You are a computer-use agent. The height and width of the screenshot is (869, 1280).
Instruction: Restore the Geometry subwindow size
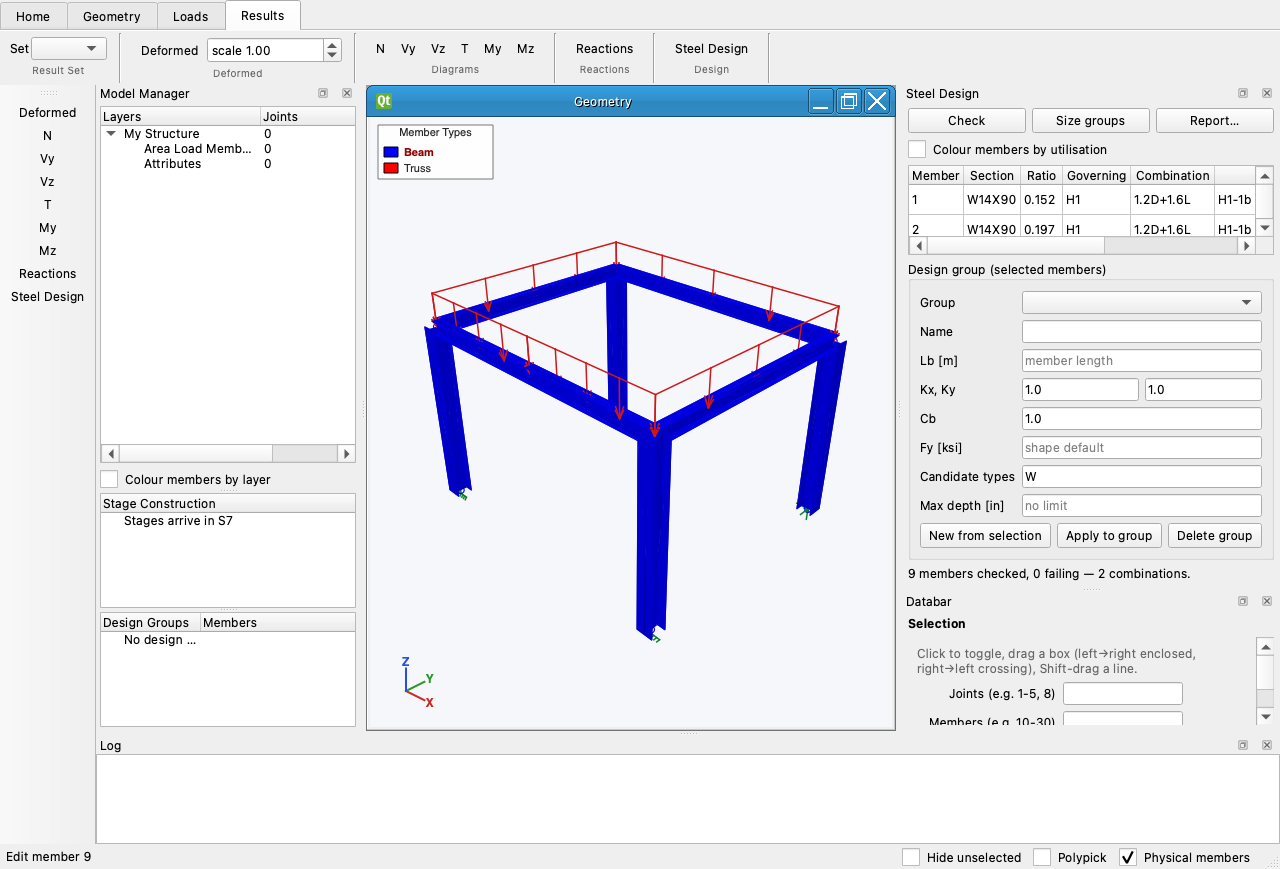click(849, 101)
